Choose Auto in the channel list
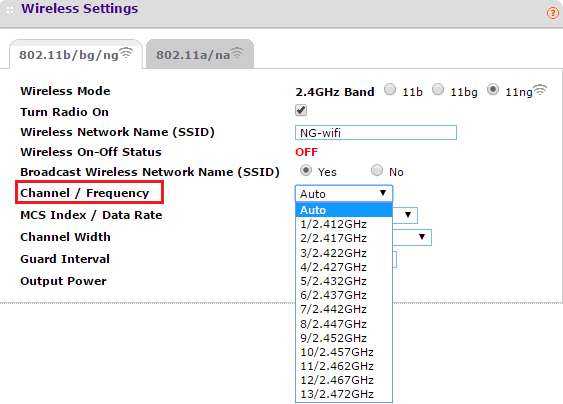Screen dimensions: 563x404 (344, 210)
